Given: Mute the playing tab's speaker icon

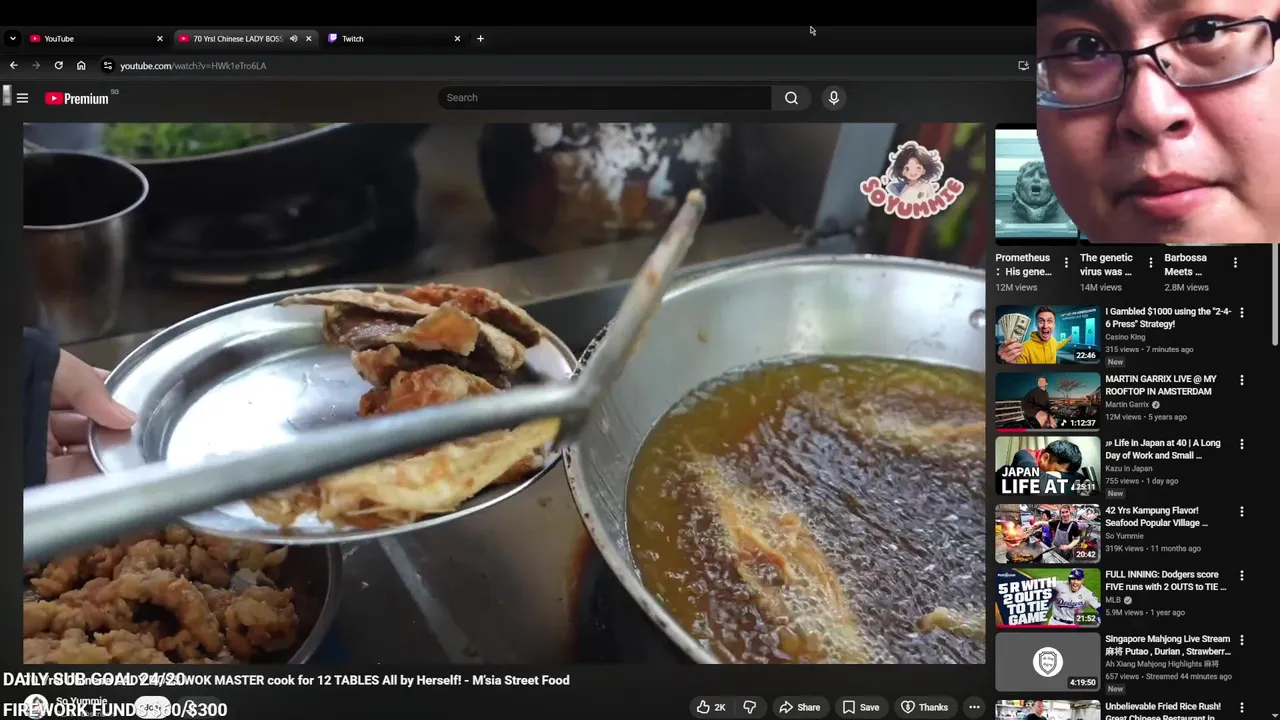Looking at the screenshot, I should [294, 38].
